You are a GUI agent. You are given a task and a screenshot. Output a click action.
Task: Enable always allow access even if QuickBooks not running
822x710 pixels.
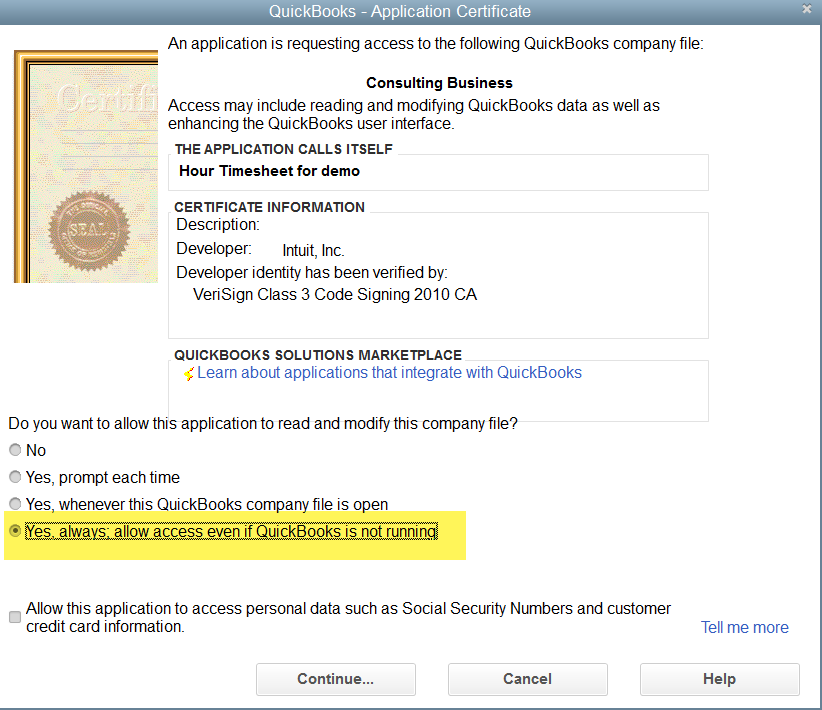point(15,531)
